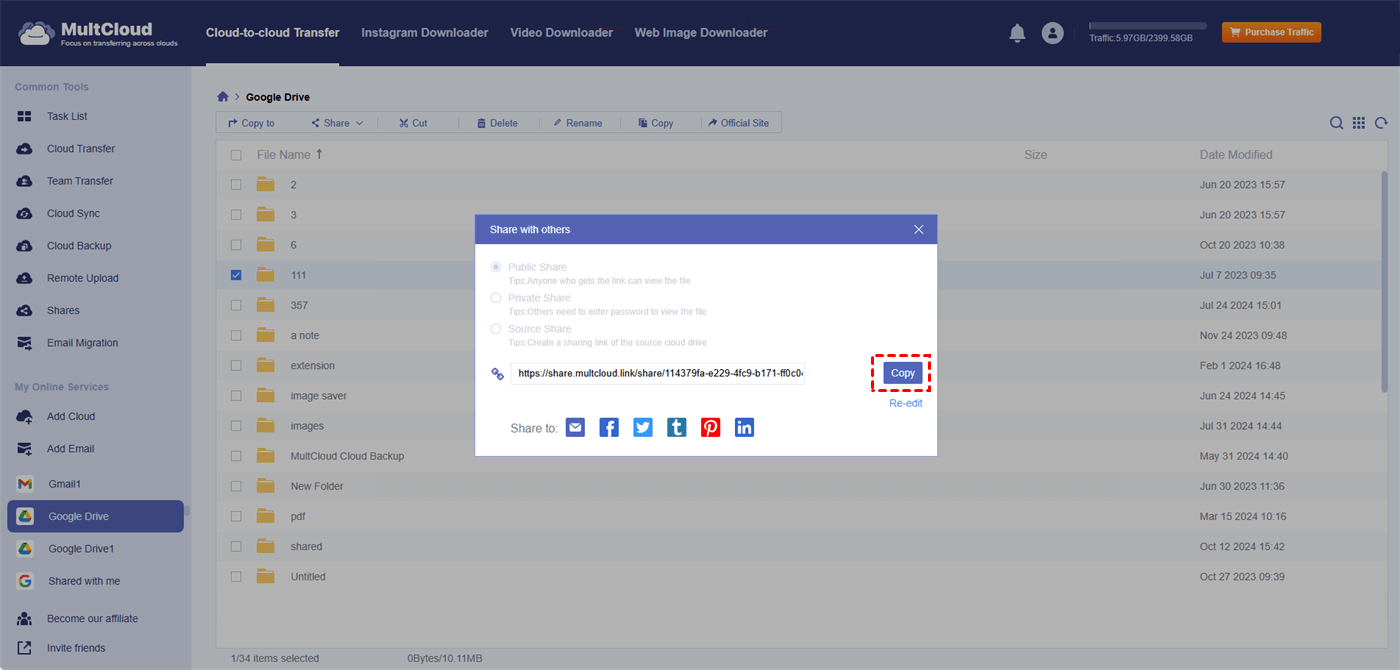Share to Facebook icon
Image resolution: width=1400 pixels, height=670 pixels.
609,427
